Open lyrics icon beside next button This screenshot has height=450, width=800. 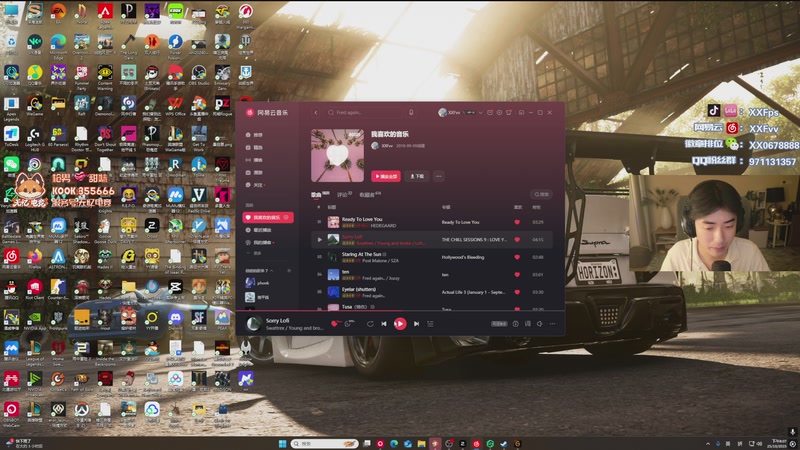pos(430,324)
